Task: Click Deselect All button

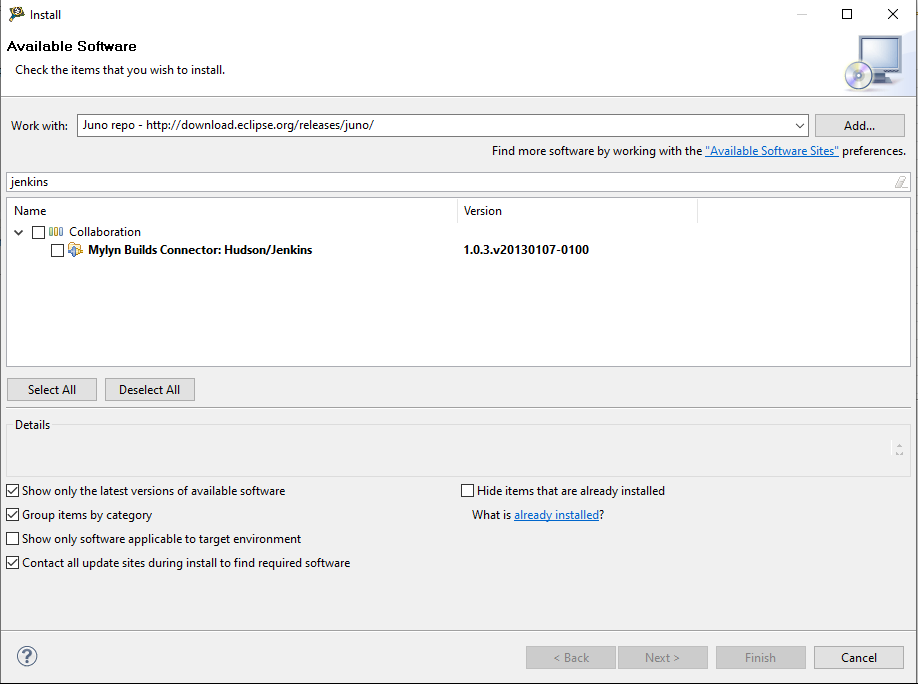Action: [150, 389]
